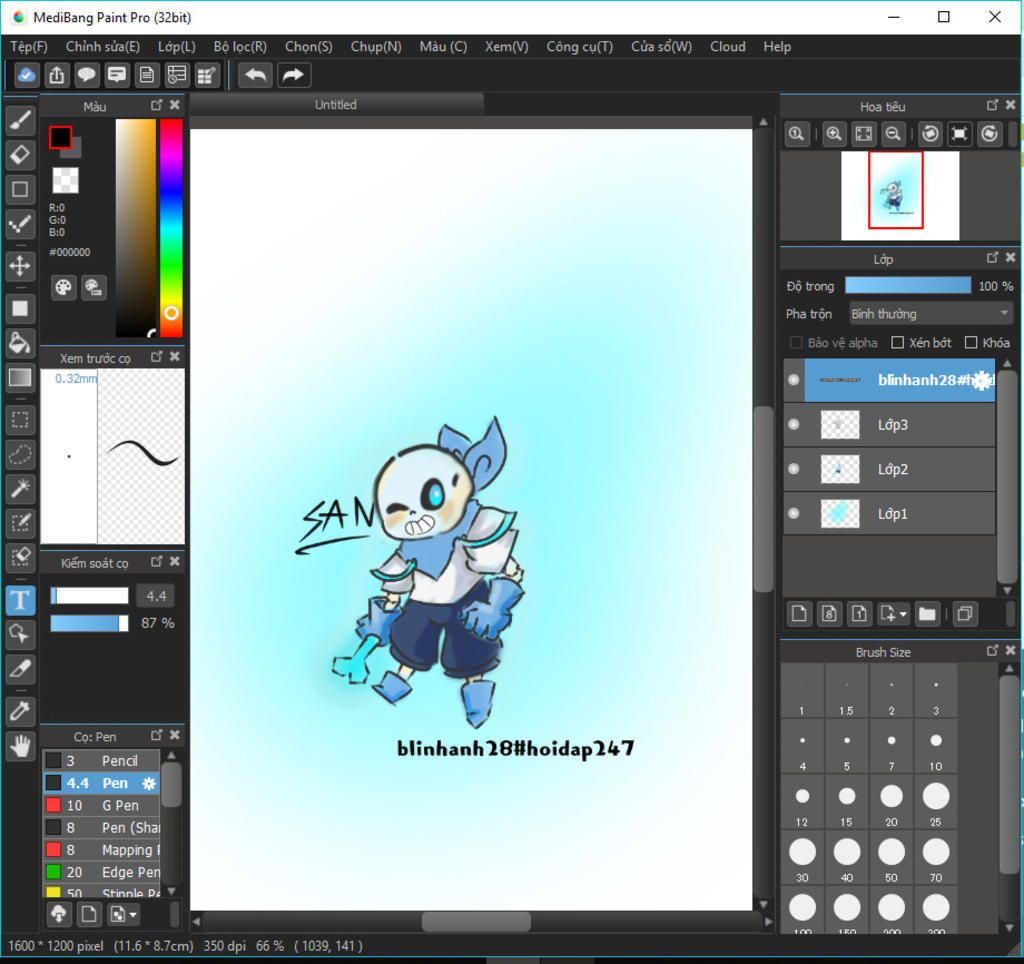Open gear settings for the Pen brush
The width and height of the screenshot is (1024, 964).
150,783
